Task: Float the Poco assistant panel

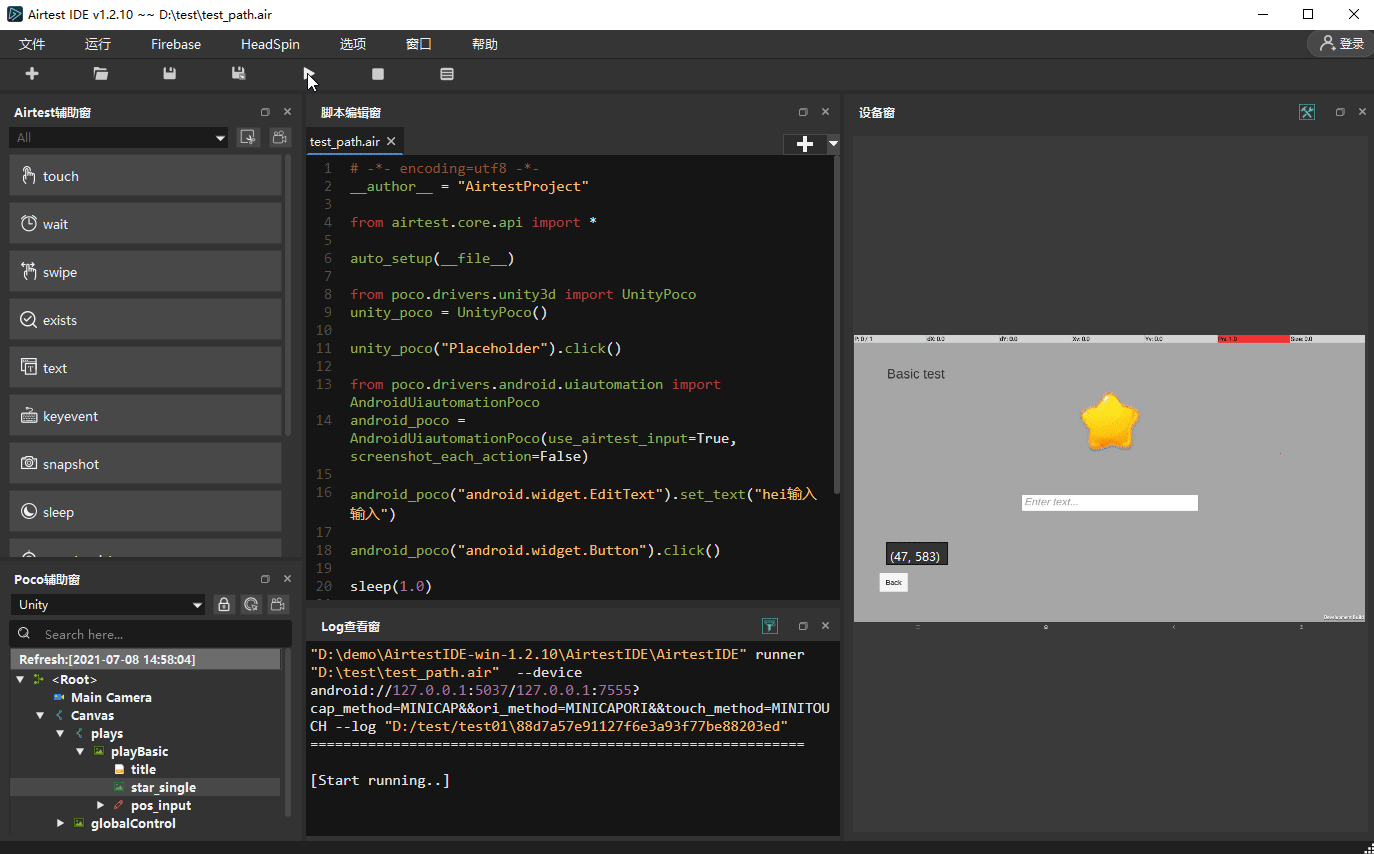Action: point(265,579)
